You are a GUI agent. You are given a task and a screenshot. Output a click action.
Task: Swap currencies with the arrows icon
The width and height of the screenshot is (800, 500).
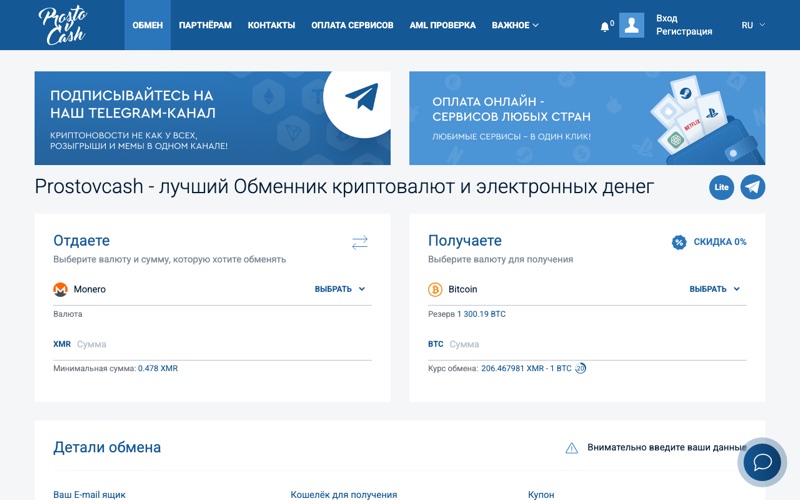[x=360, y=242]
